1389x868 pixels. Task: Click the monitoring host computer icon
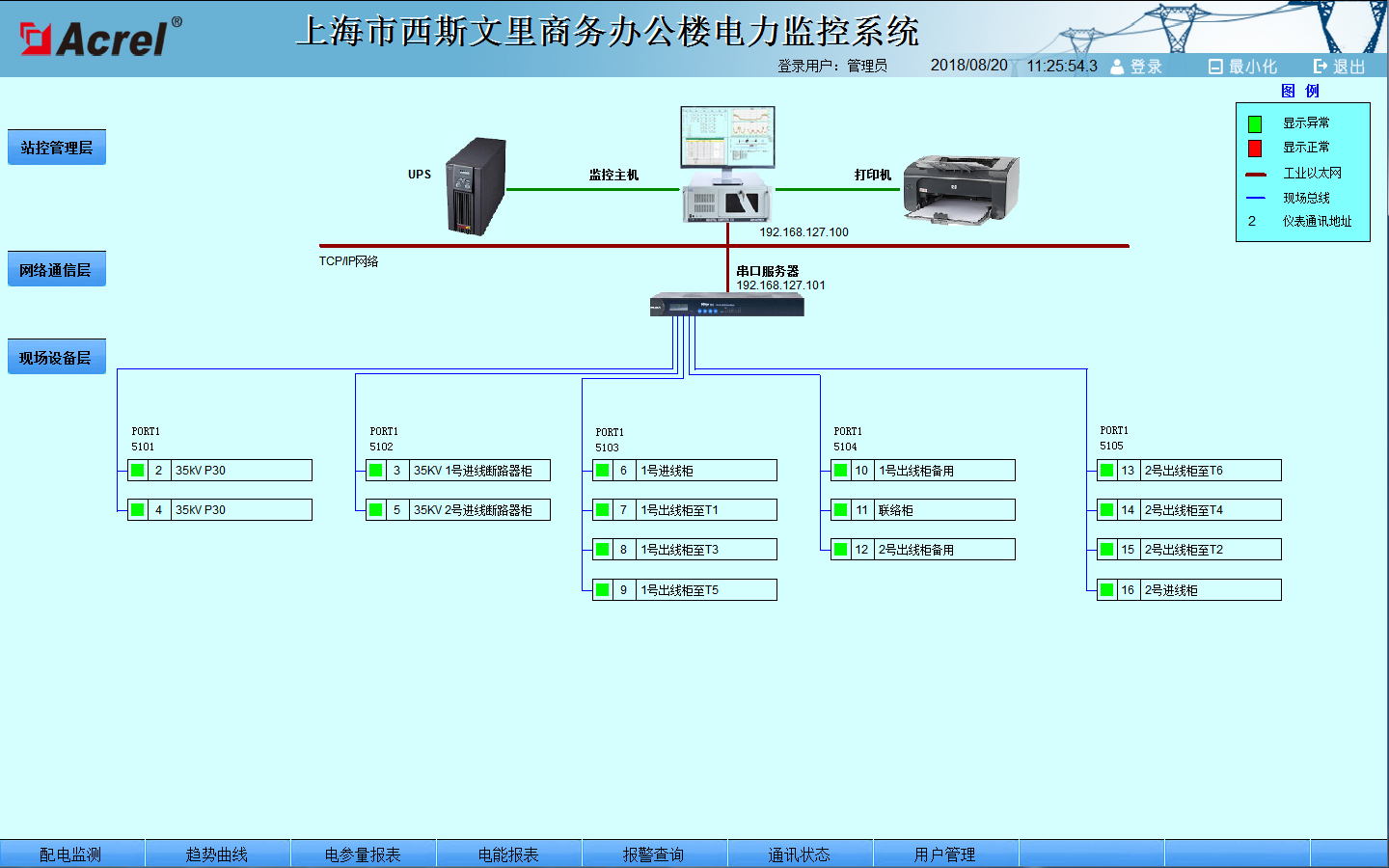pyautogui.click(x=727, y=164)
